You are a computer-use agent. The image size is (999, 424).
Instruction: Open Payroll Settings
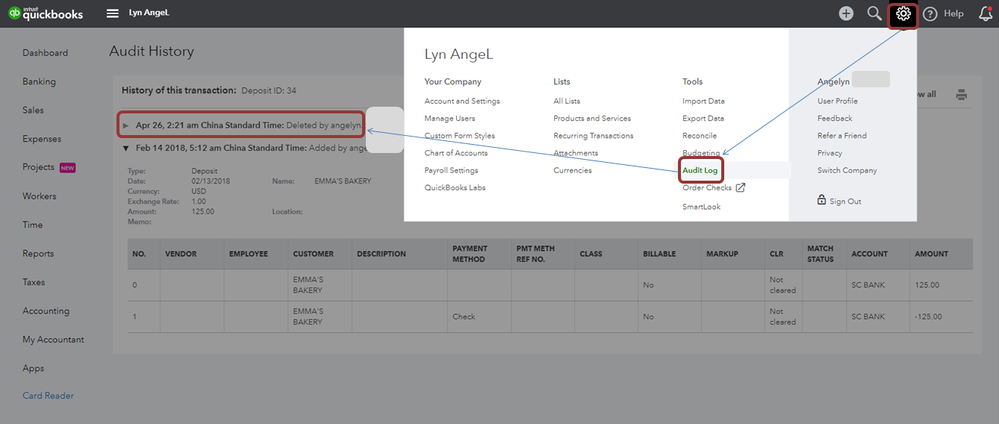(451, 170)
